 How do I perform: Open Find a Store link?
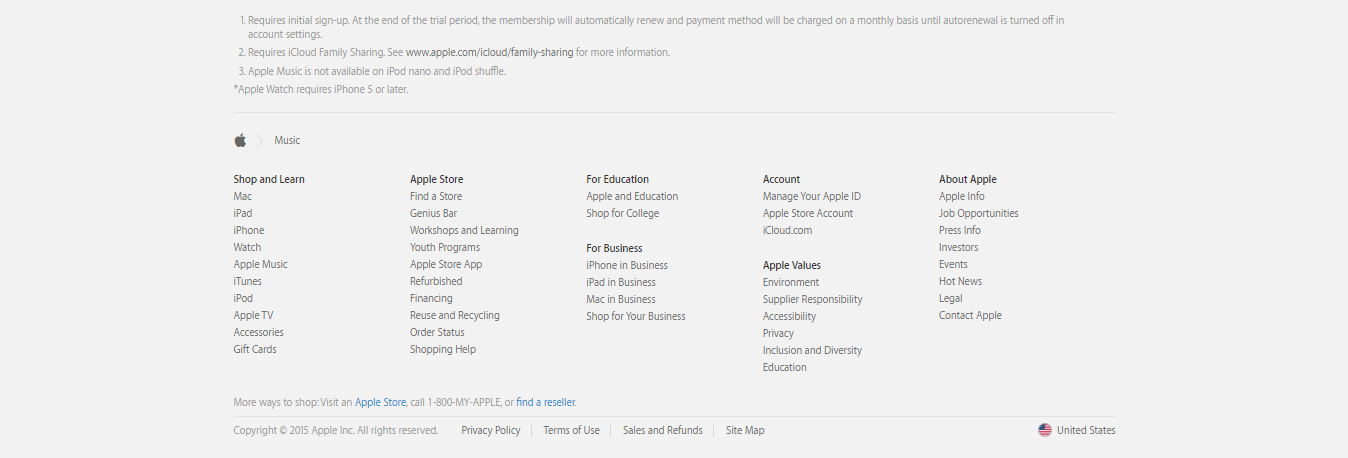coord(436,197)
